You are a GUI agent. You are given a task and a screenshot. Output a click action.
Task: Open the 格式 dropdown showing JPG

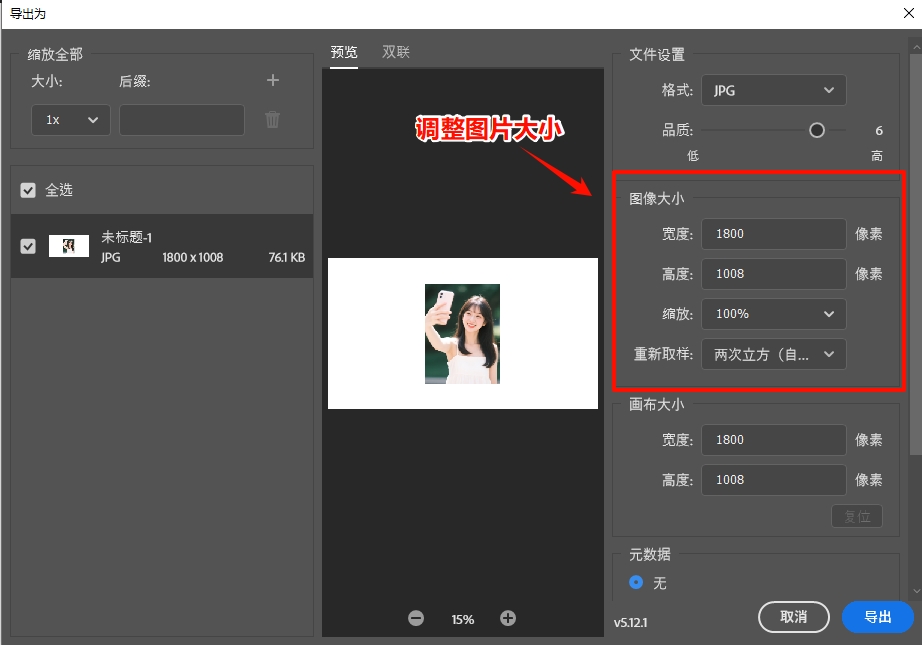(x=773, y=90)
